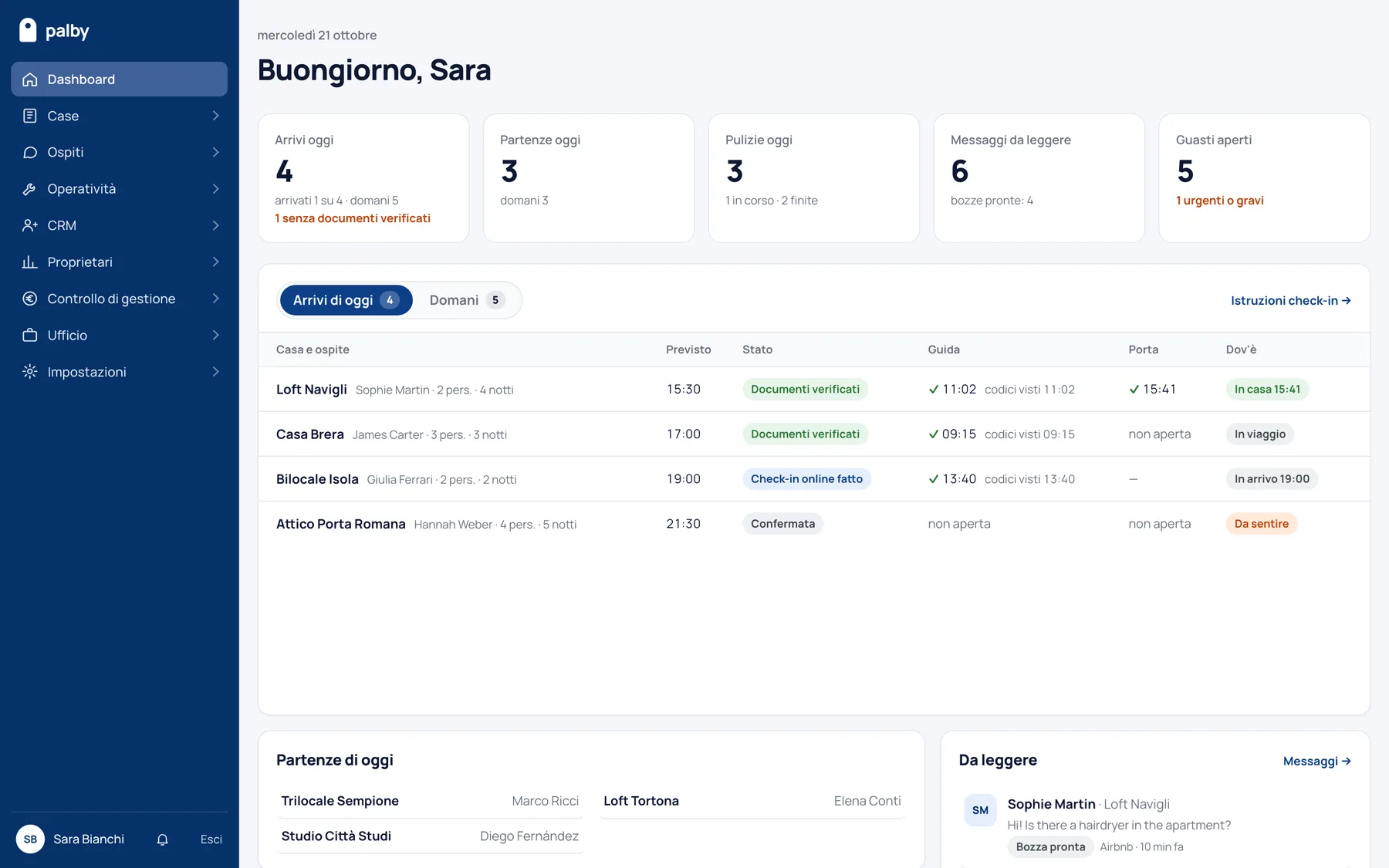The width and height of the screenshot is (1389, 868).
Task: Click the Proprietari bar chart icon
Action: pyautogui.click(x=30, y=262)
